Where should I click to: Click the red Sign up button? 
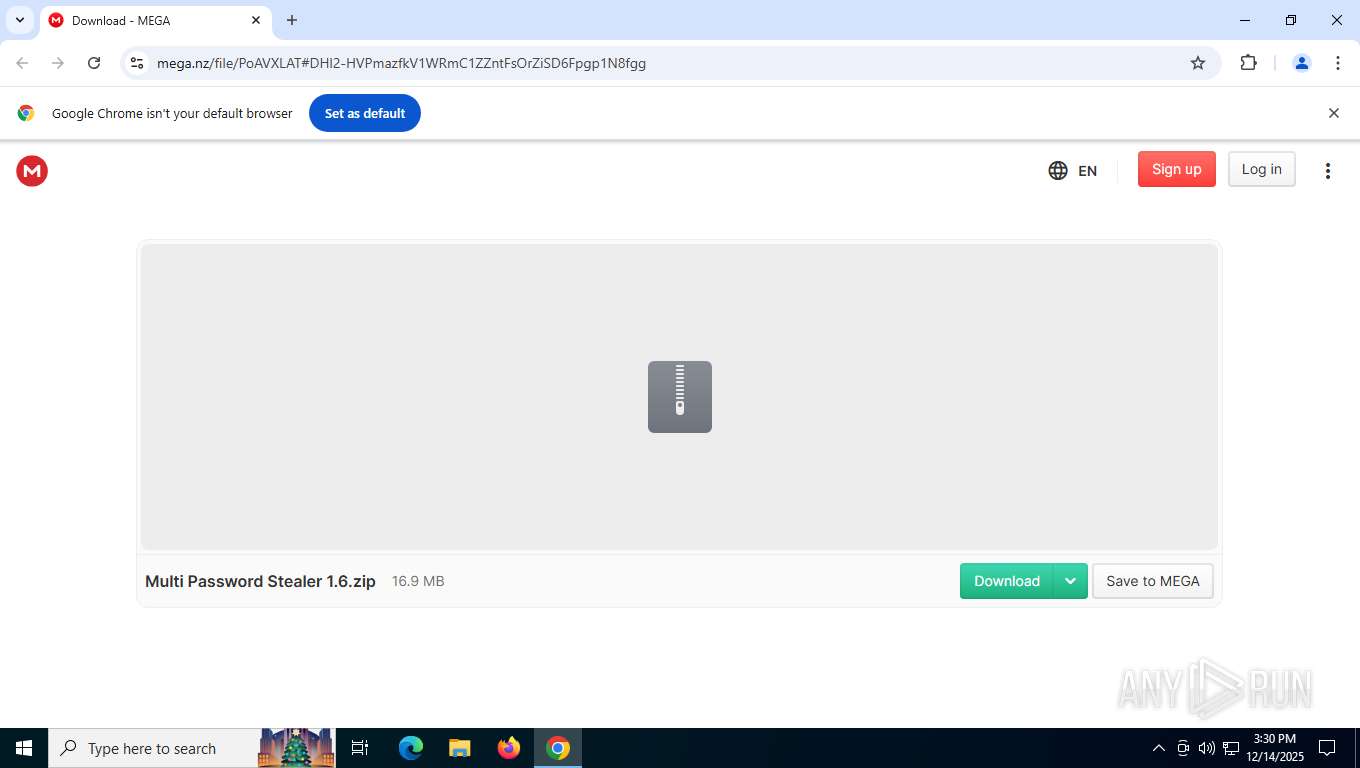[1177, 169]
